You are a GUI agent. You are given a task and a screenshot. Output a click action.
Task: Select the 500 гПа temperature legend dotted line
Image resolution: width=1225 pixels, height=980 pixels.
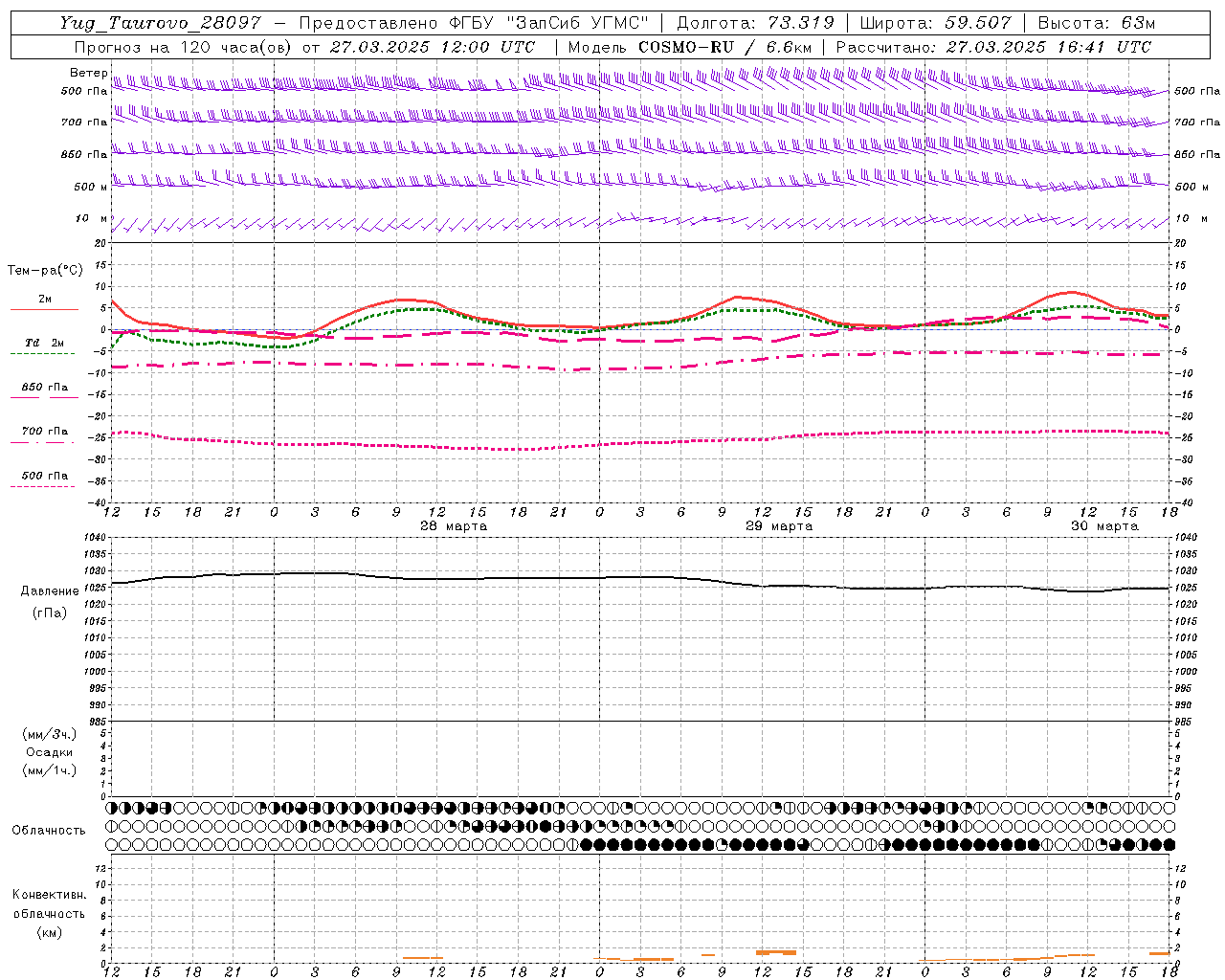[43, 486]
